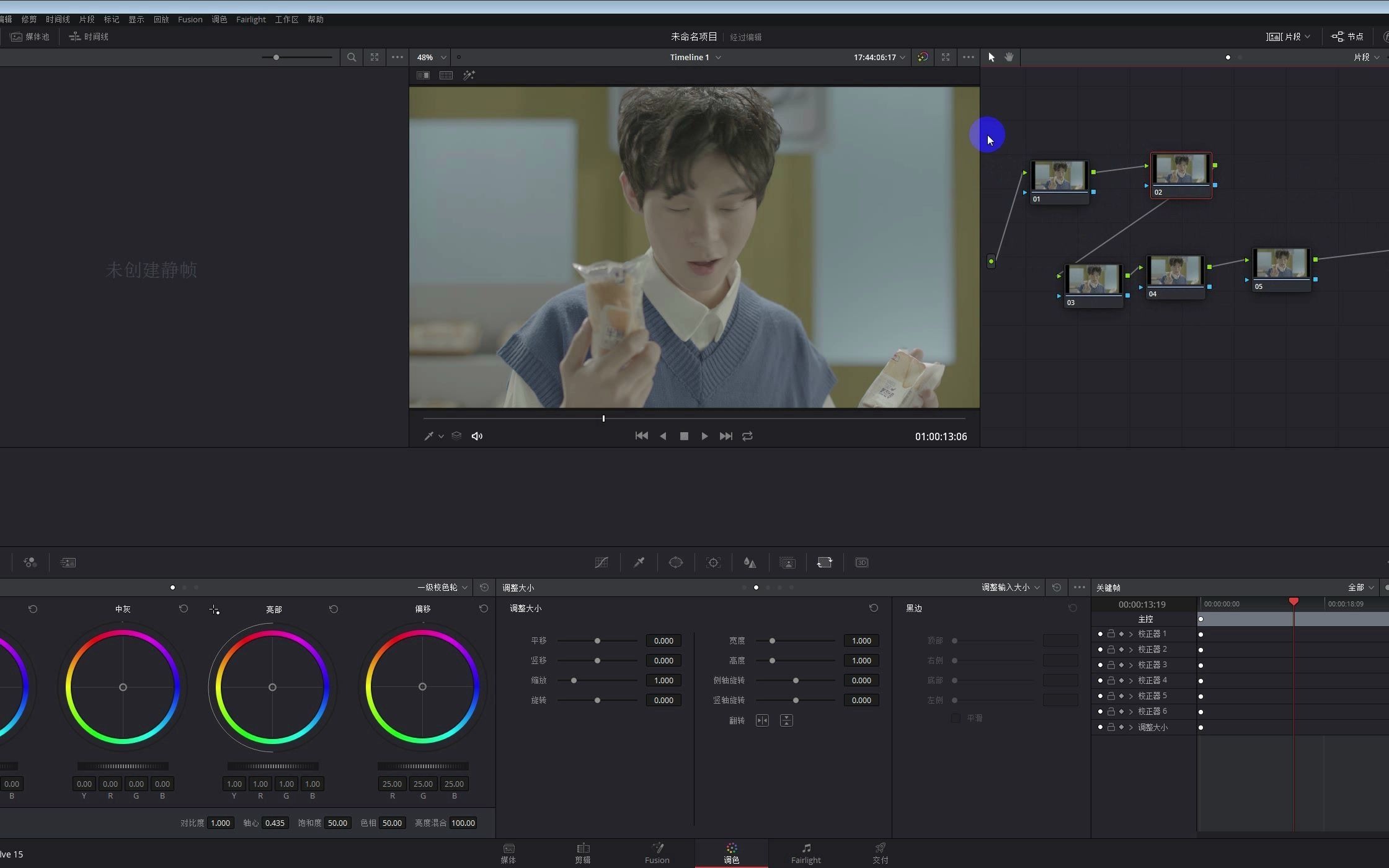The width and height of the screenshot is (1389, 868).
Task: Toggle unmix bypass grades icon
Action: pyautogui.click(x=923, y=57)
